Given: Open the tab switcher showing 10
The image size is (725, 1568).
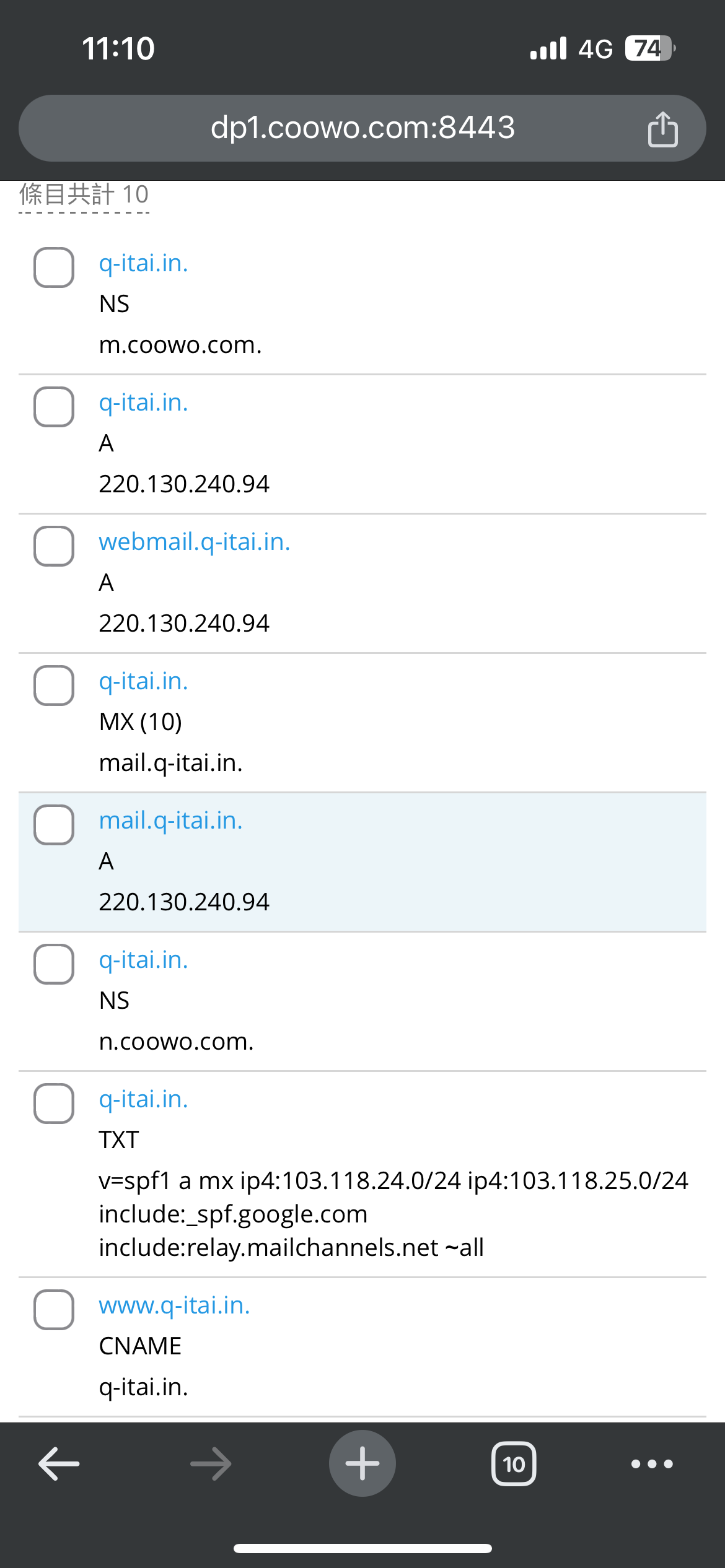Looking at the screenshot, I should (x=514, y=1464).
